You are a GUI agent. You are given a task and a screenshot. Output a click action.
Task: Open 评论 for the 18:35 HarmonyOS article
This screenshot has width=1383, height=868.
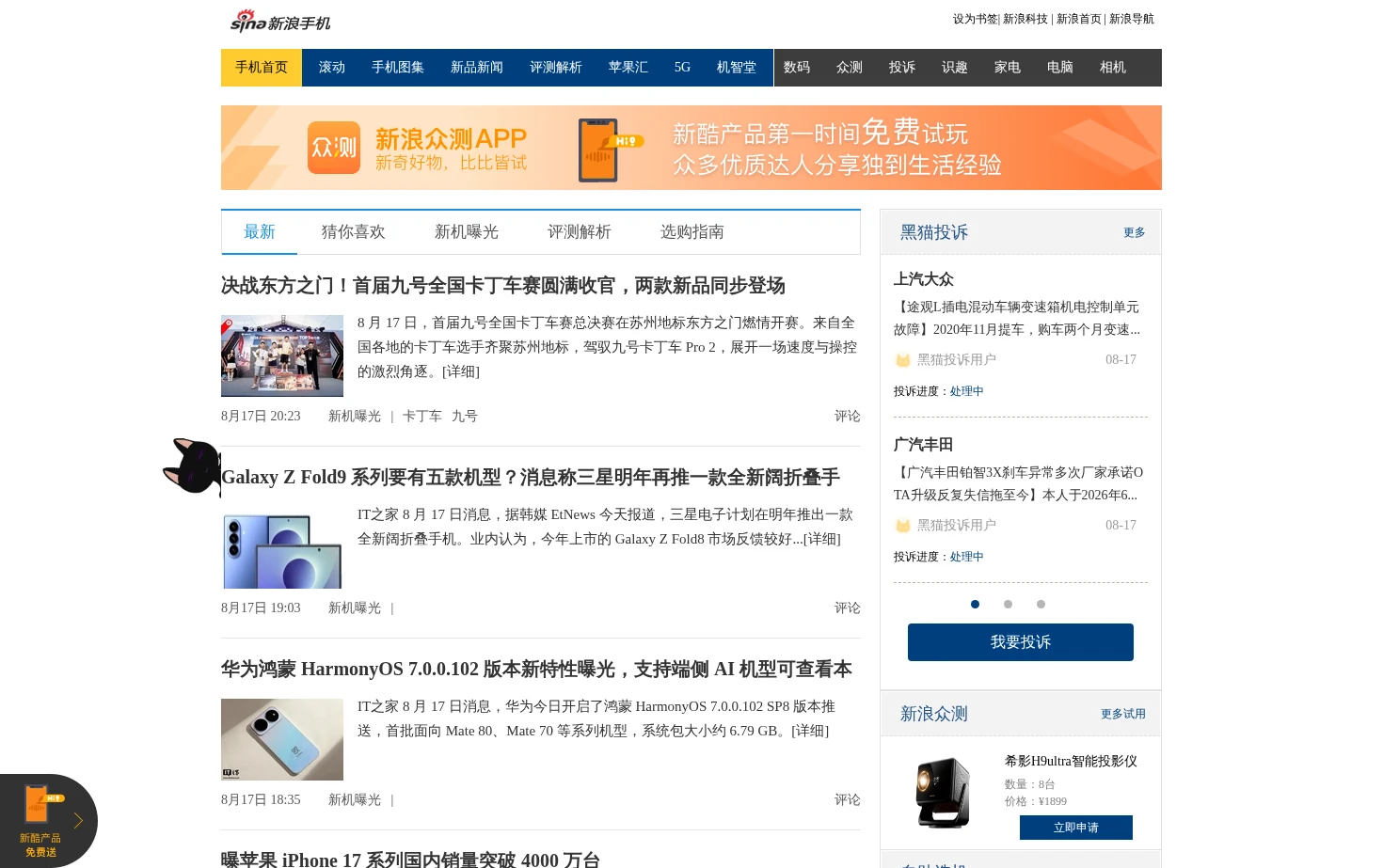pos(848,800)
